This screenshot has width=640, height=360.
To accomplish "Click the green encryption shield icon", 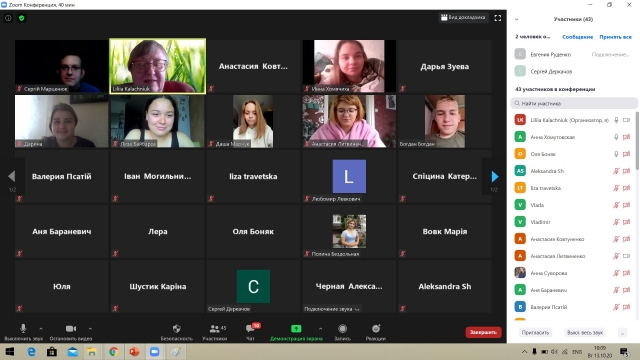I will 22,18.
